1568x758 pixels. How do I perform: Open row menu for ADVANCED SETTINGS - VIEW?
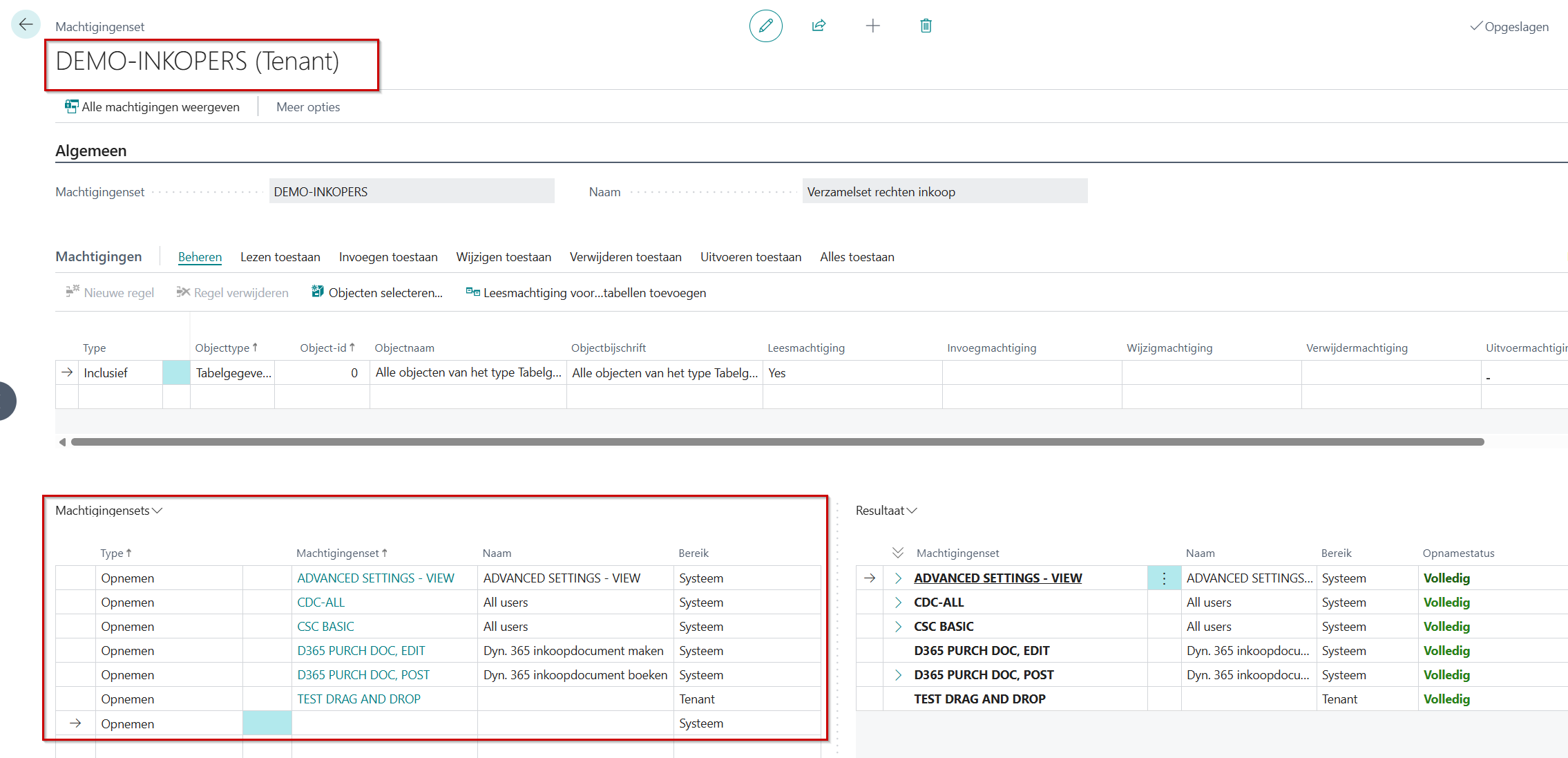coord(1164,578)
